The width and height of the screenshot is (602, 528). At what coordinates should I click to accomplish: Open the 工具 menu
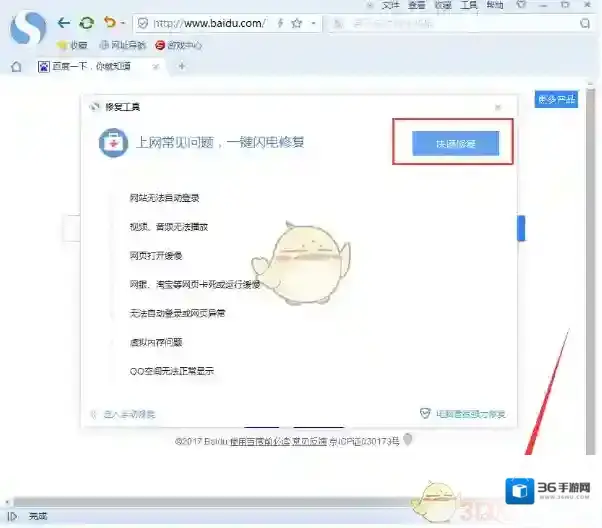pos(469,5)
